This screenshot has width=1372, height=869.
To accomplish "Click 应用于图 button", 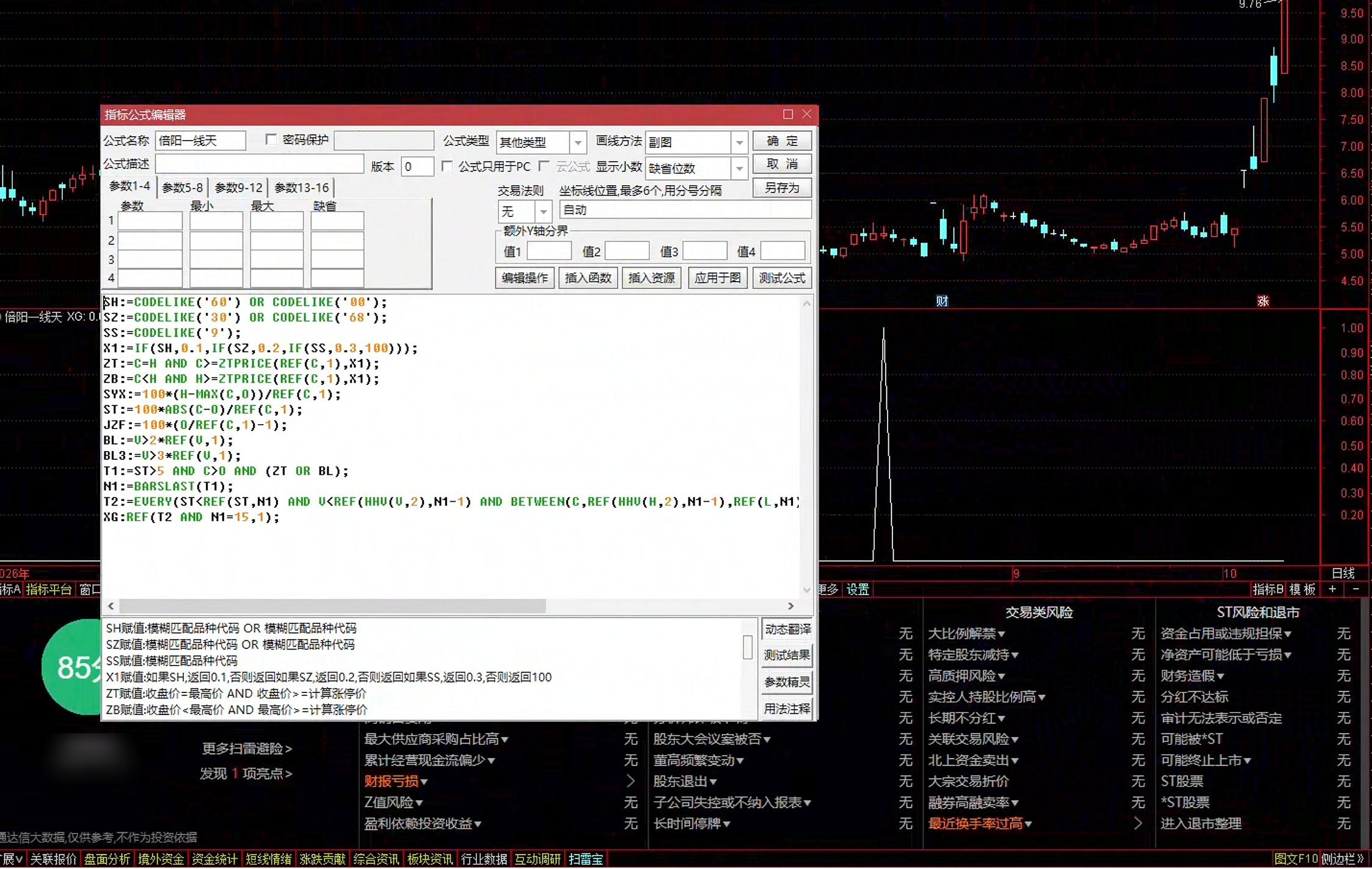I will pos(717,278).
